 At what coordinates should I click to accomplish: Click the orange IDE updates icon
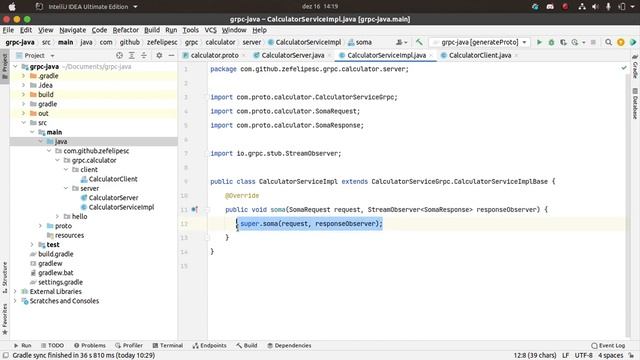620,42
